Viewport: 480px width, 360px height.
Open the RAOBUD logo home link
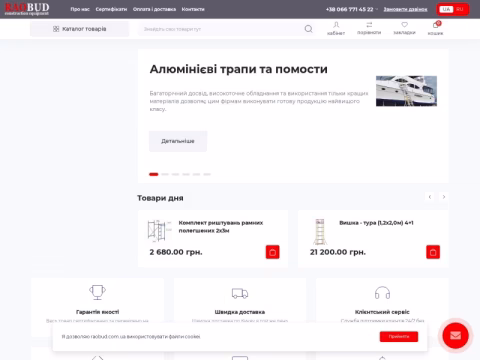27,9
